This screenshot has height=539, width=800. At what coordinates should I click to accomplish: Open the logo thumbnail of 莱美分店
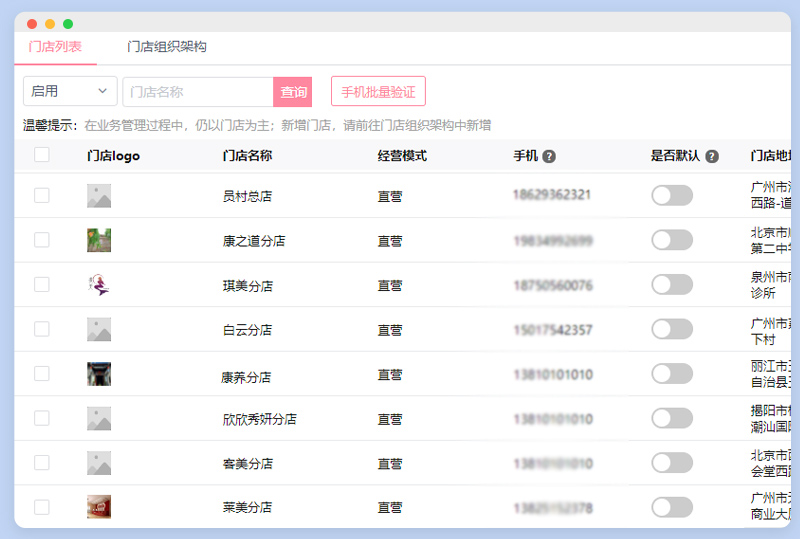tap(99, 507)
